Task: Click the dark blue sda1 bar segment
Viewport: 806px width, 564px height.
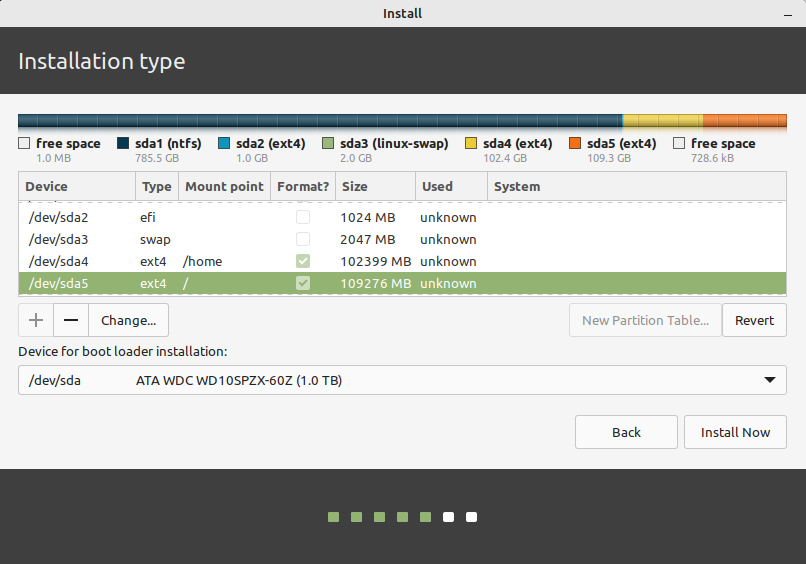Action: [320, 121]
